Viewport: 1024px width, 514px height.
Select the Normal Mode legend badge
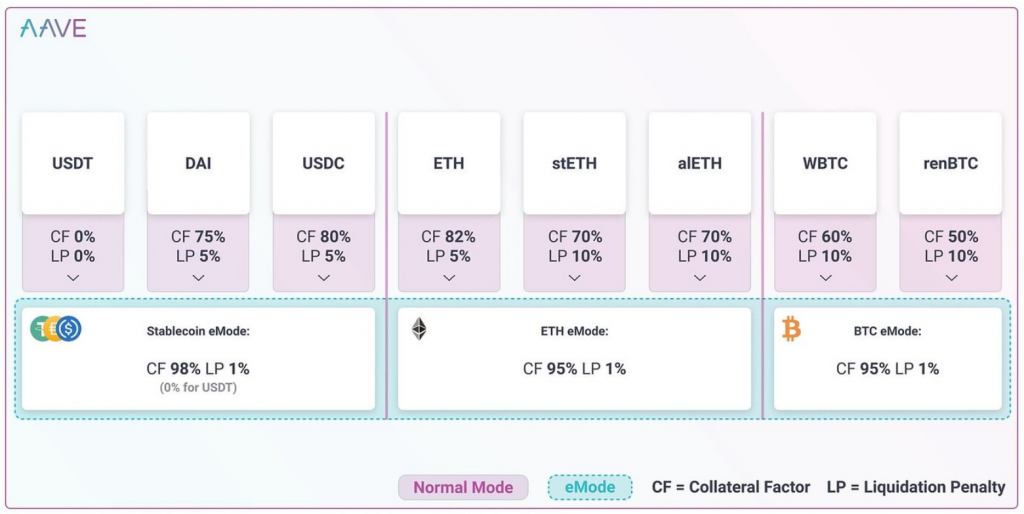(463, 487)
